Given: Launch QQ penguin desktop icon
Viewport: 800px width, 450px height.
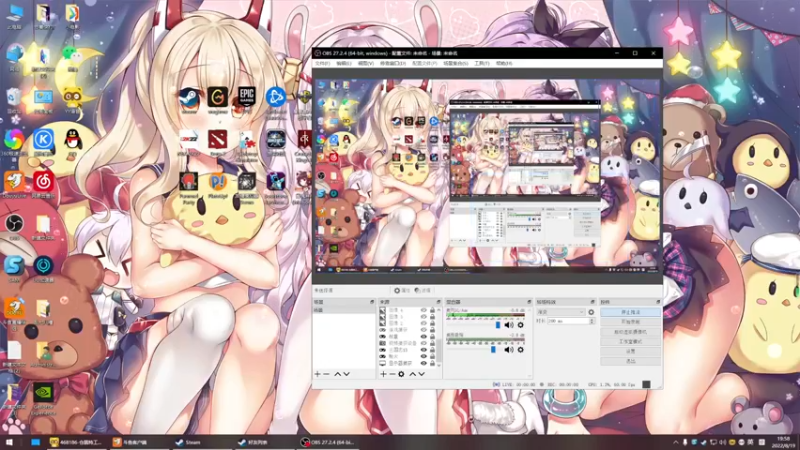Looking at the screenshot, I should (x=73, y=139).
